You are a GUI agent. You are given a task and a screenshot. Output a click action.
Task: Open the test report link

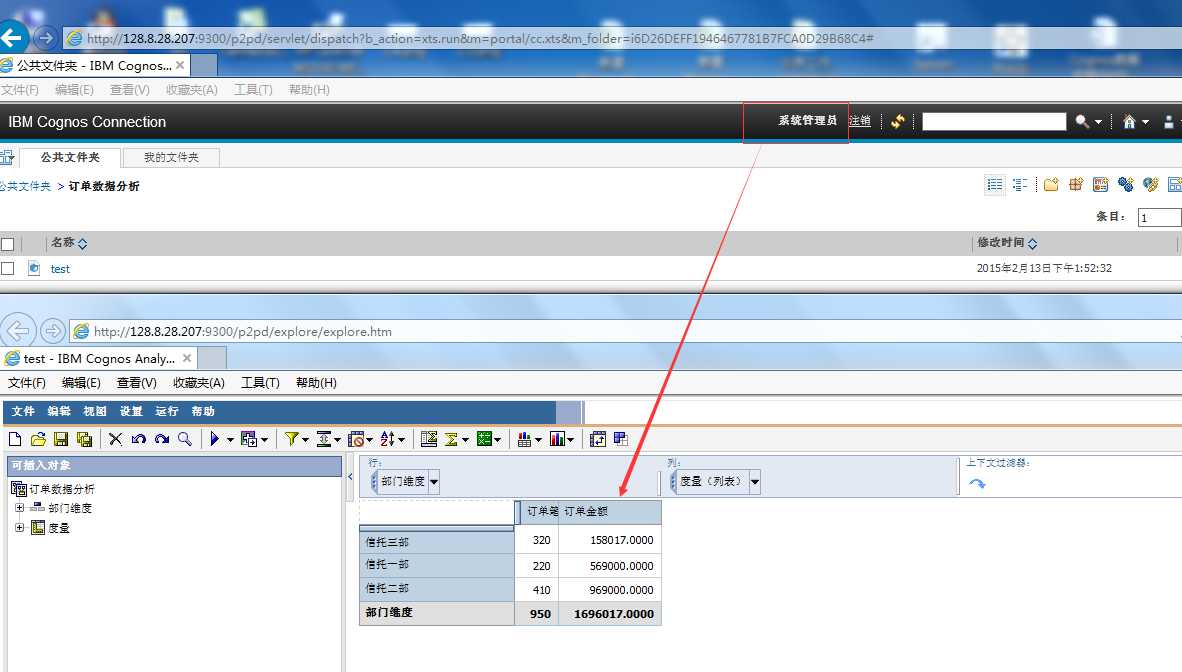tap(60, 268)
